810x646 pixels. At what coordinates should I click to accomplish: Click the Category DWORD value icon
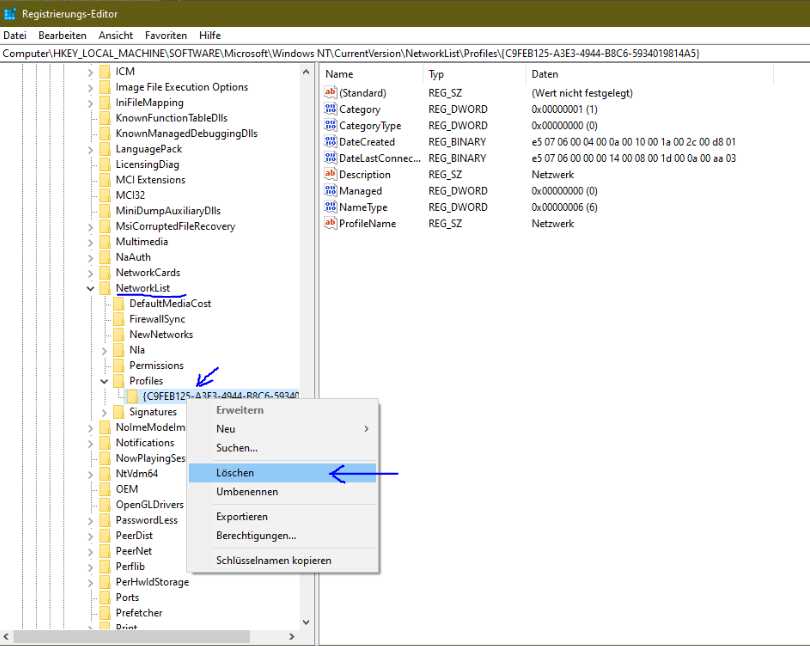(x=331, y=109)
